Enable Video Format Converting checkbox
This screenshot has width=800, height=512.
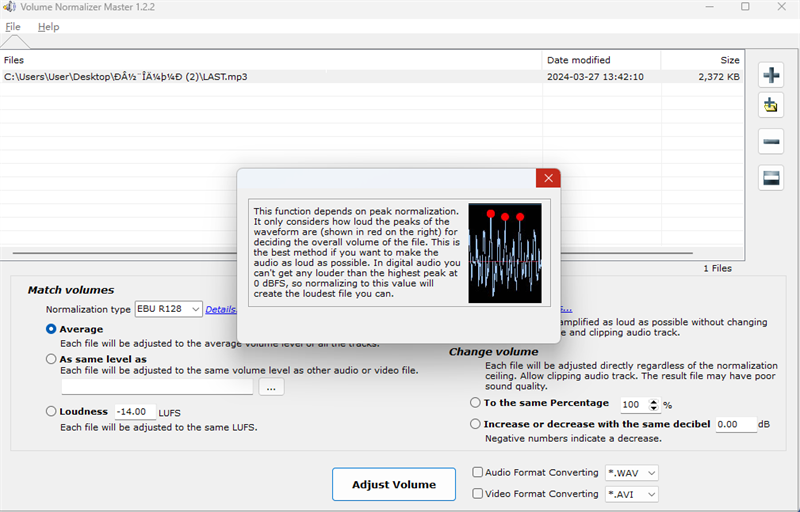(478, 494)
